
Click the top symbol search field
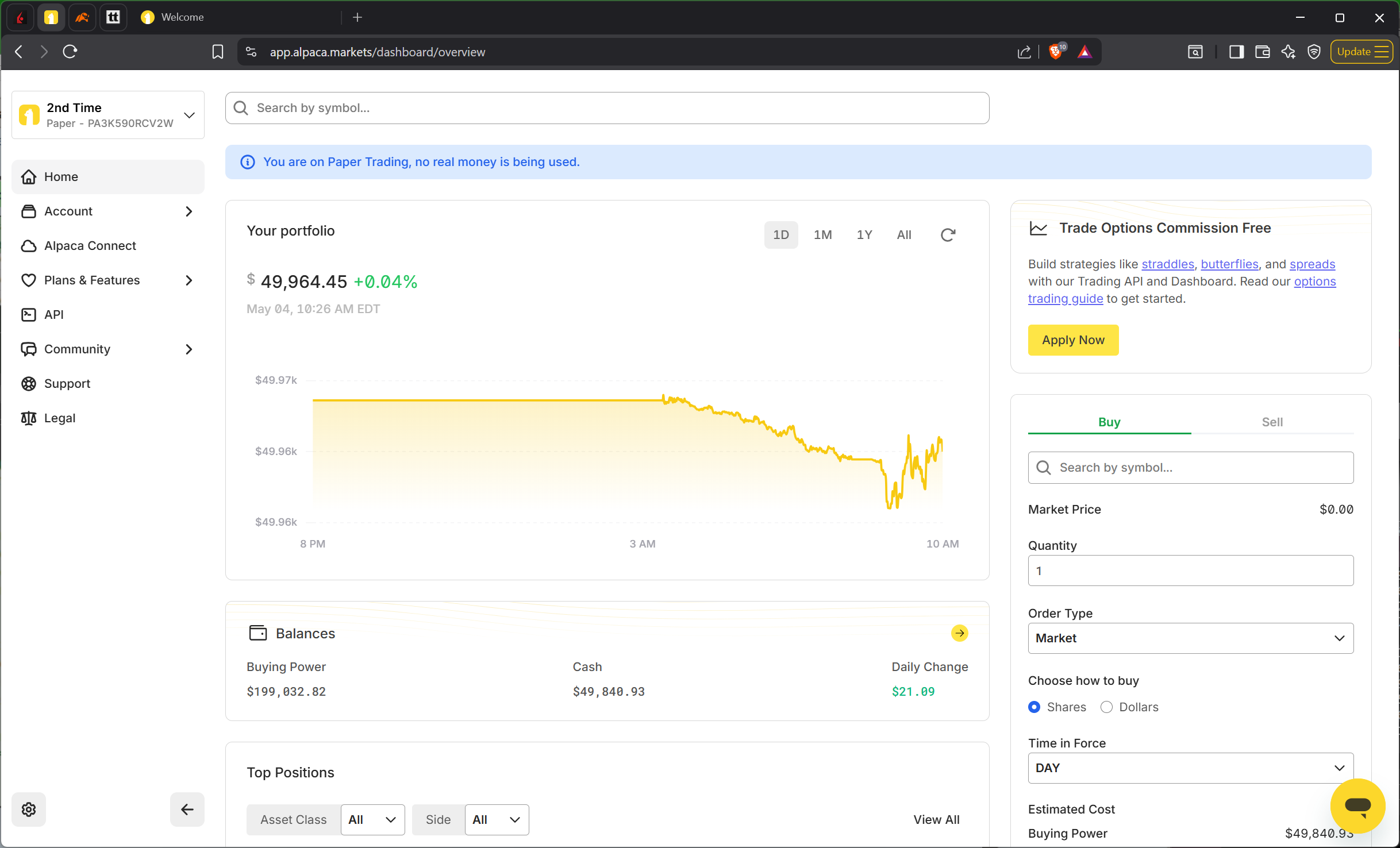tap(607, 108)
